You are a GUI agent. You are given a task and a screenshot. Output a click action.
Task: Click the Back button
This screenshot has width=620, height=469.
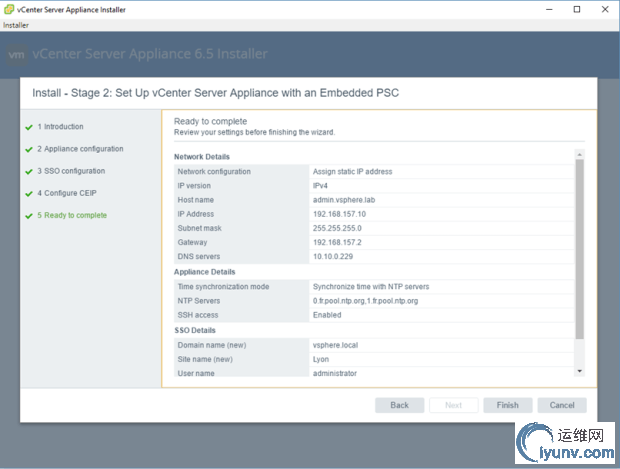399,405
